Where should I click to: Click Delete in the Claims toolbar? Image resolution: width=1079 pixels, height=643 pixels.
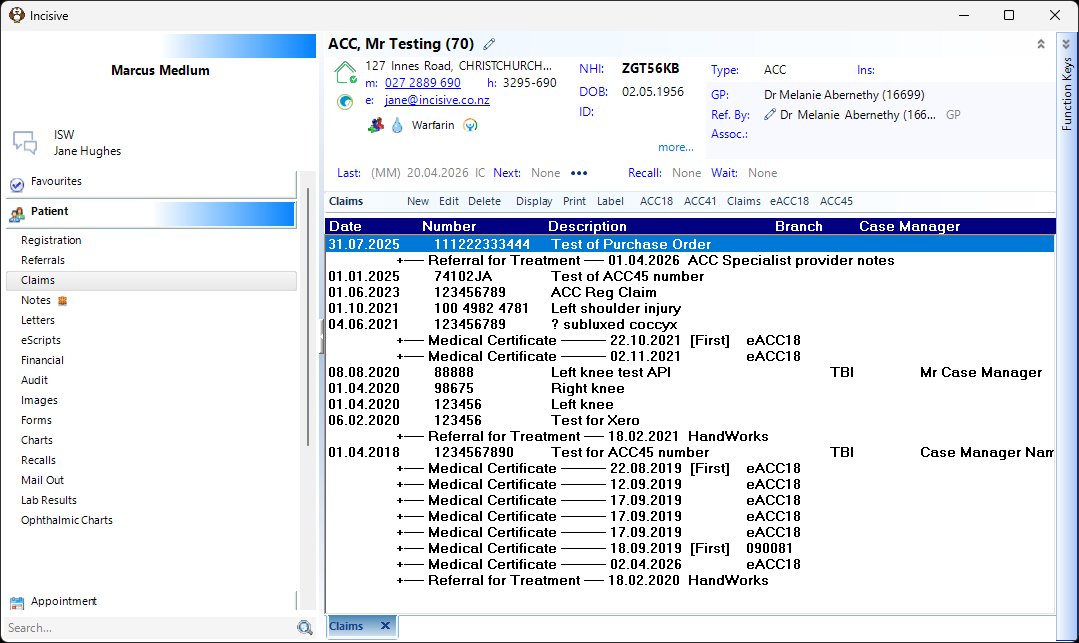click(484, 201)
